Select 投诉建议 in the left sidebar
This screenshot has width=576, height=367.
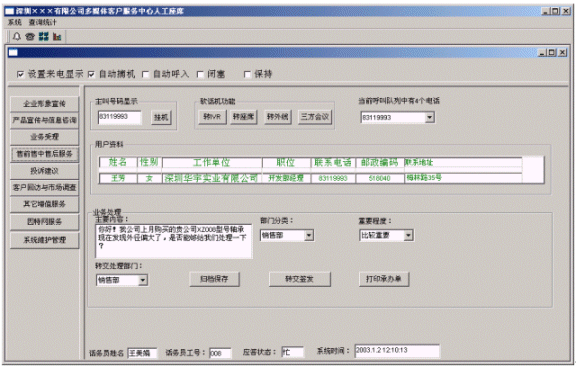coord(44,171)
